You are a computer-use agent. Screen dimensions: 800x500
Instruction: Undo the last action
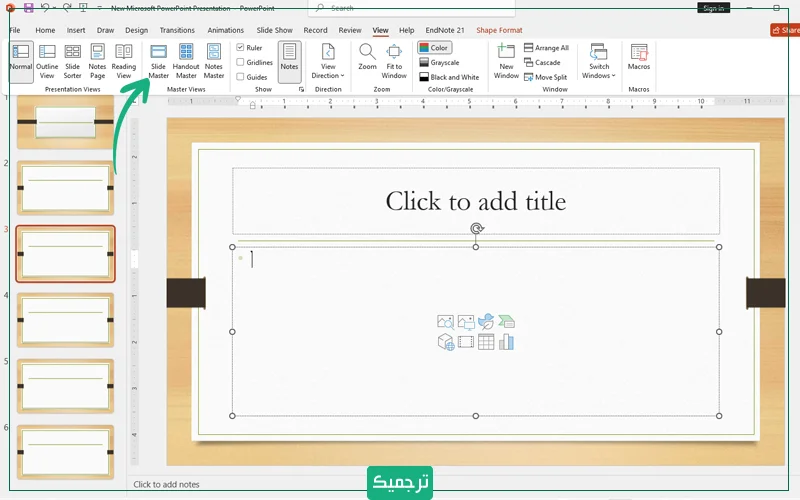(45, 8)
